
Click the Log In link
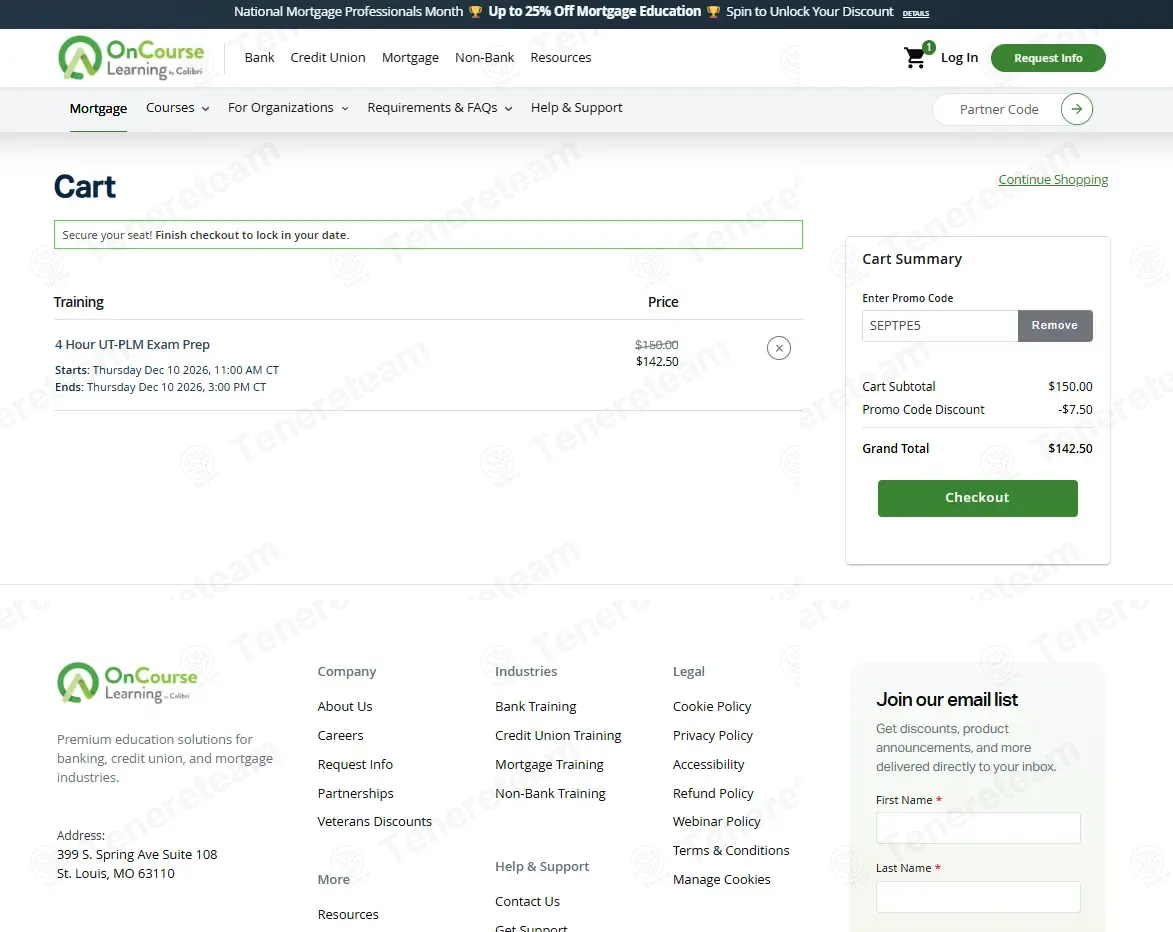[x=960, y=58]
